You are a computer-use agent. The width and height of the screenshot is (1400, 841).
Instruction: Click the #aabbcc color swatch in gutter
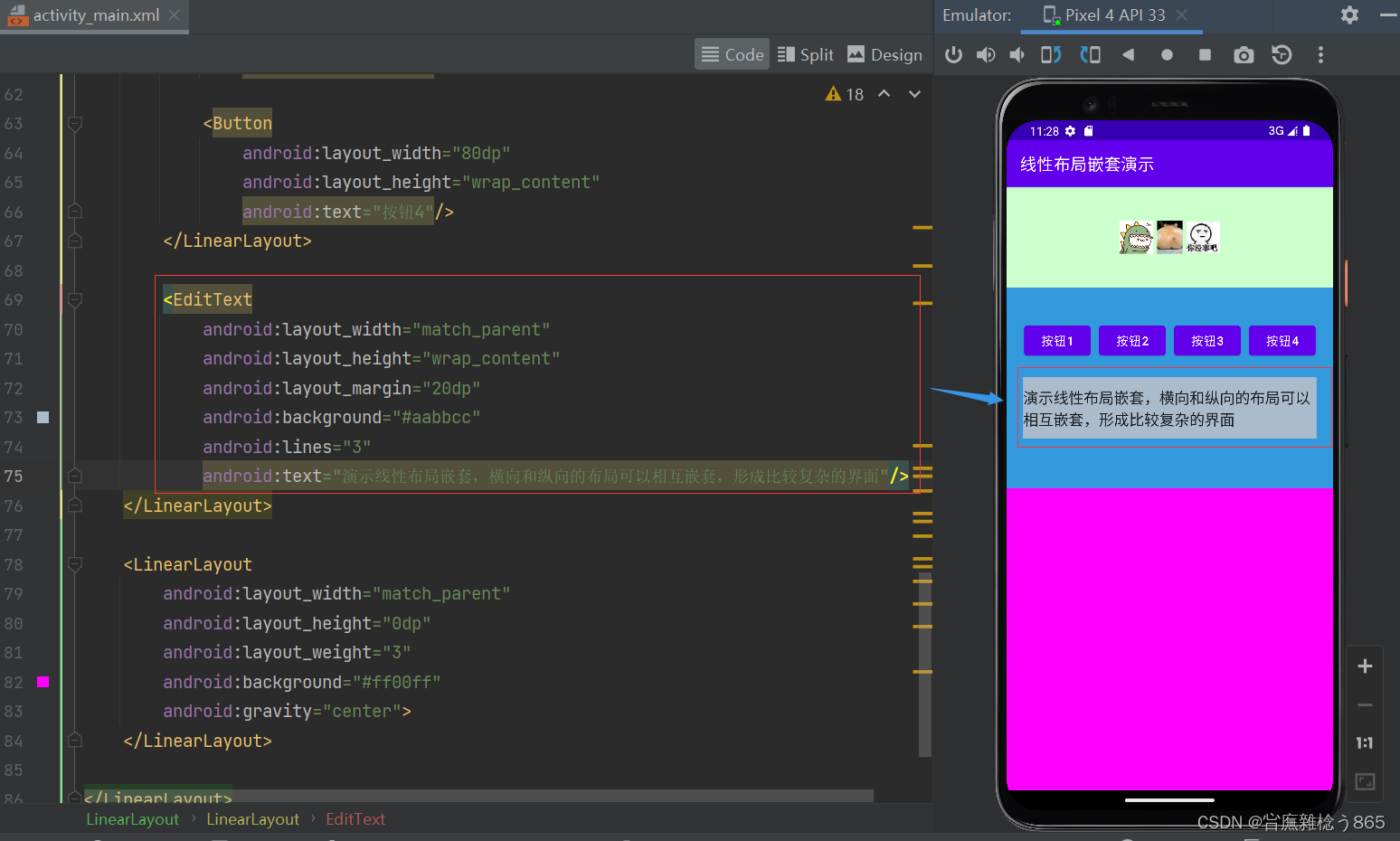coord(43,417)
